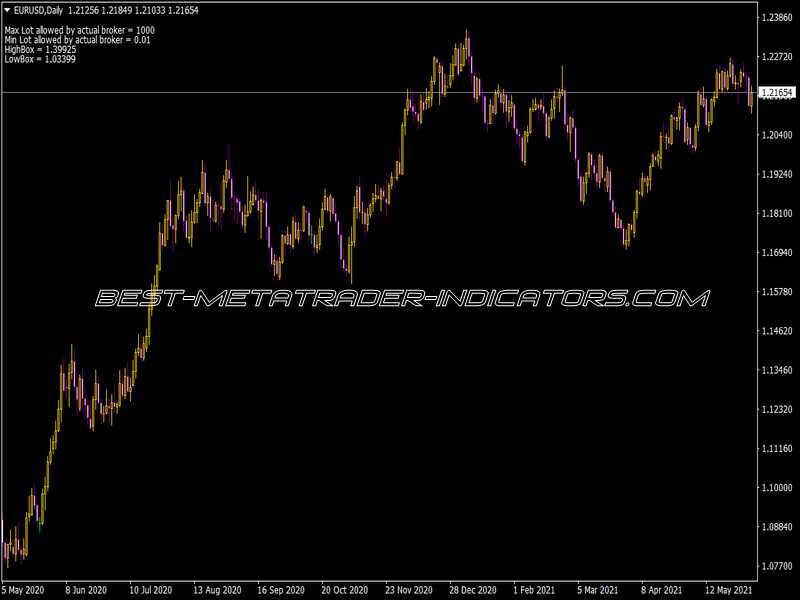Click the 'Min Lot allowed by actual broker = 0.01' line
The image size is (800, 600).
[78, 40]
